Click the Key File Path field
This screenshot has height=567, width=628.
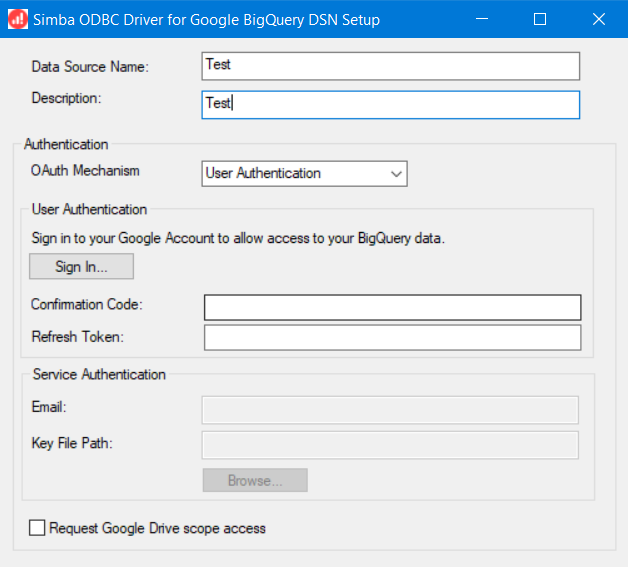coord(390,444)
